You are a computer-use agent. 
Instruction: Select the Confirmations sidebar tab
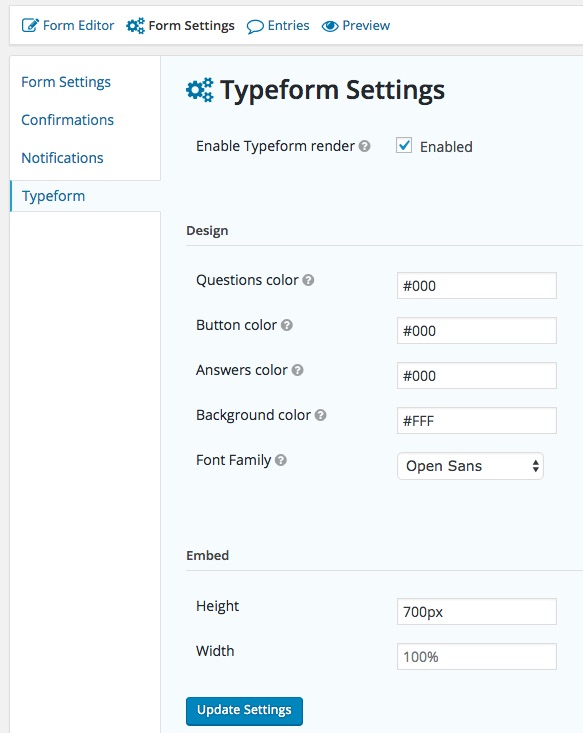click(x=68, y=120)
